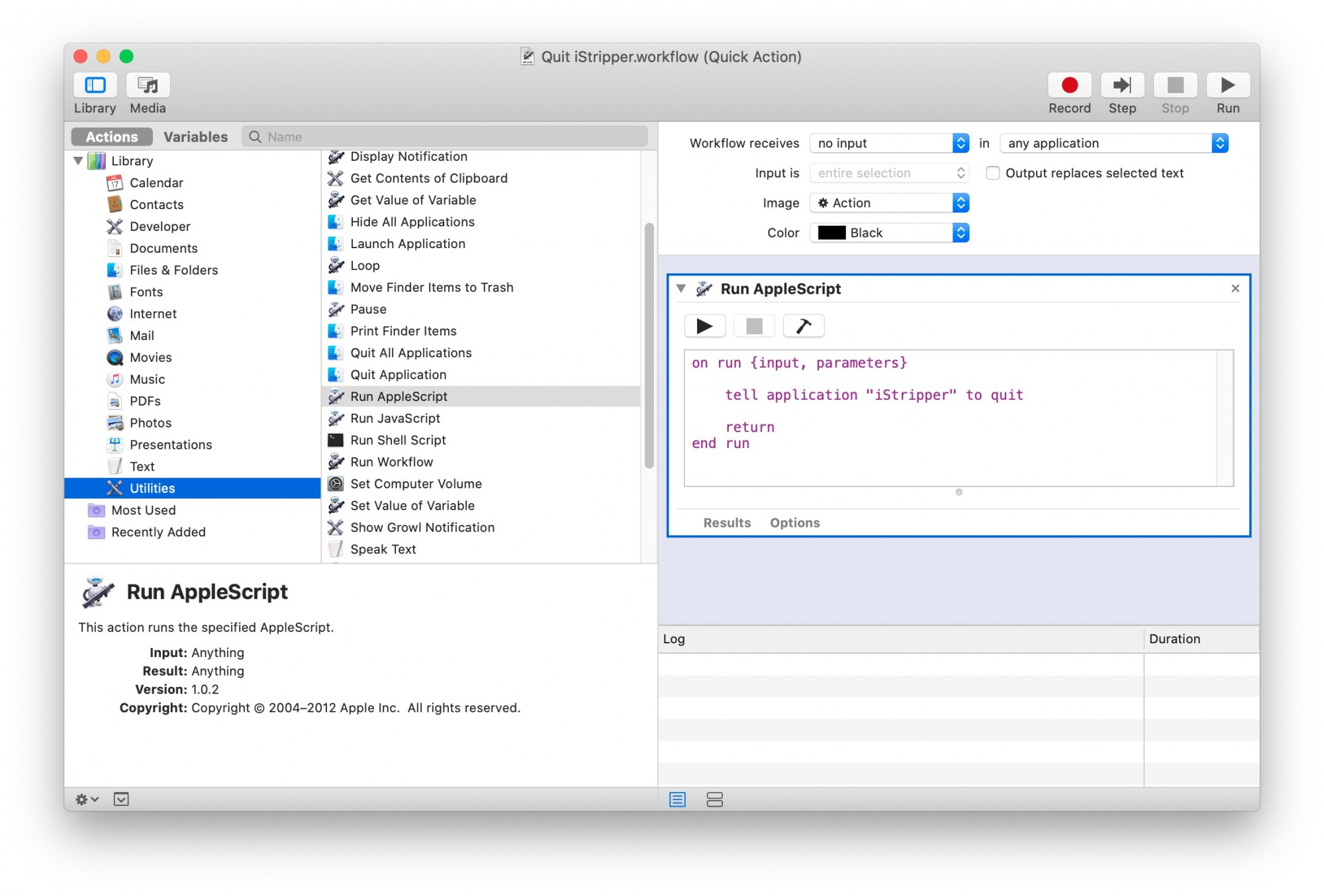Grab the script editor resize handle dot
Image resolution: width=1324 pixels, height=896 pixels.
pyautogui.click(x=959, y=492)
